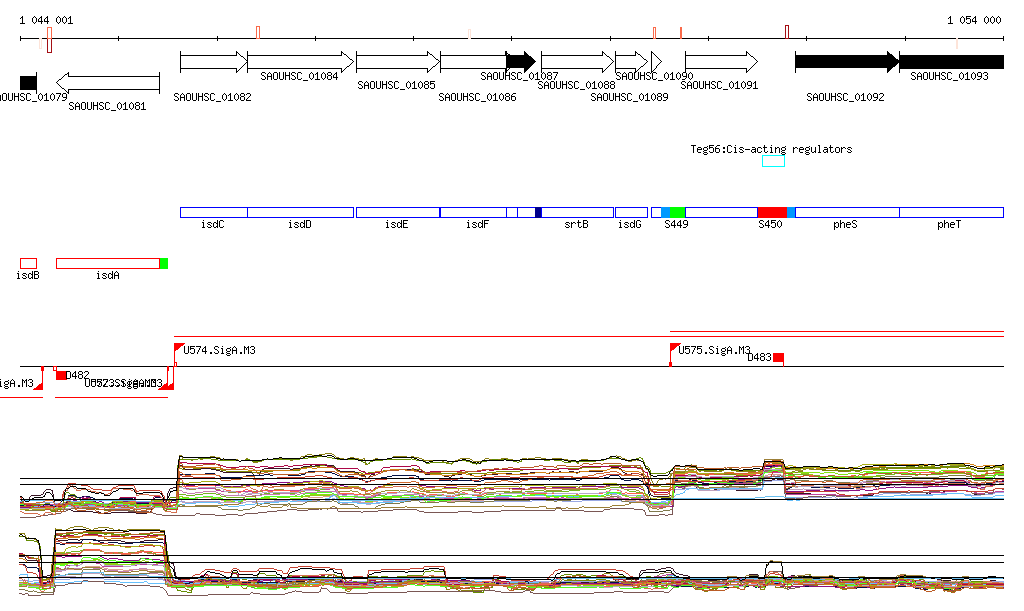1024x611 pixels.
Task: Select the isdD annotation segment
Action: coord(300,212)
